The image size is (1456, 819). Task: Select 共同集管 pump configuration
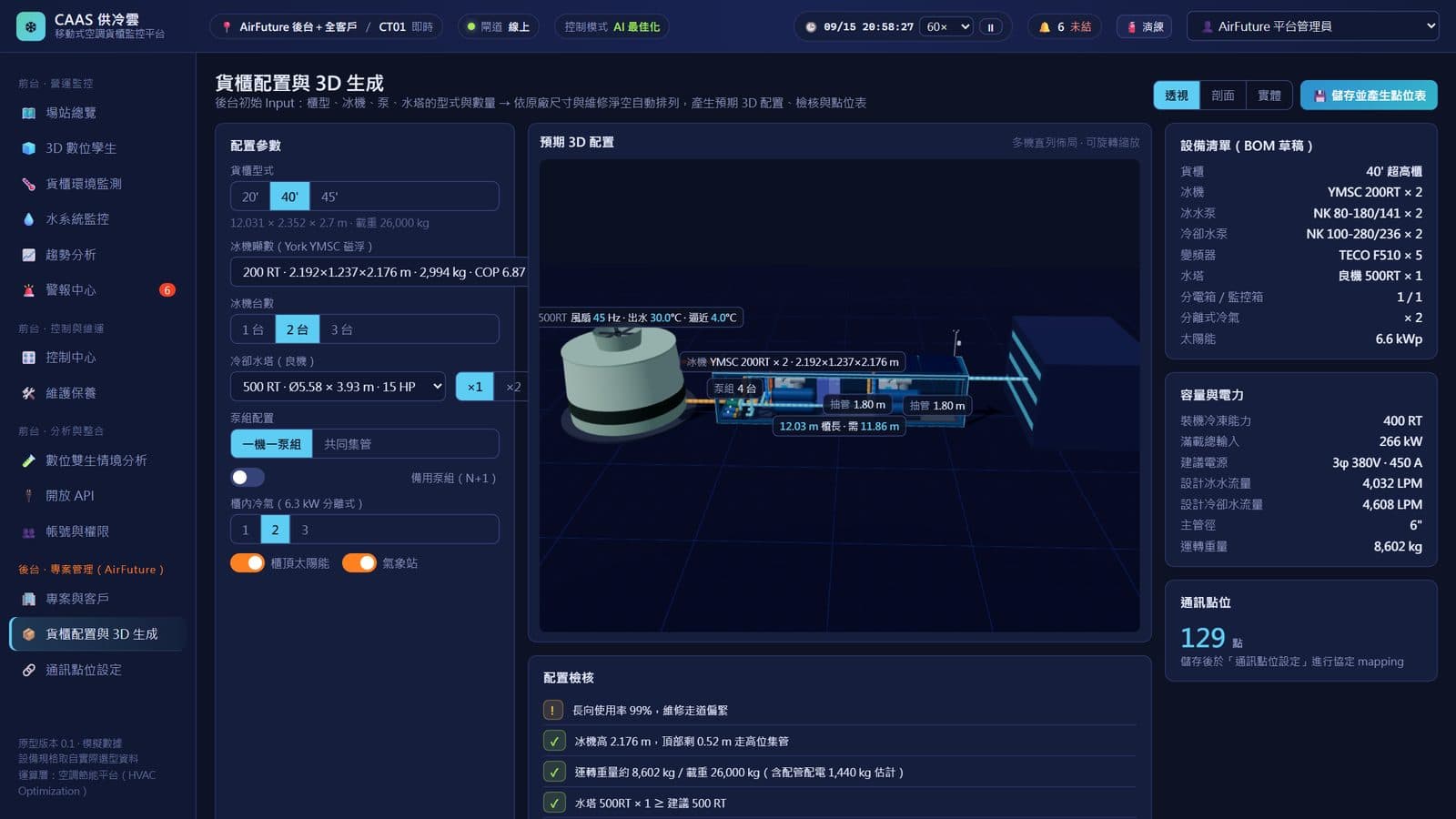coord(348,444)
